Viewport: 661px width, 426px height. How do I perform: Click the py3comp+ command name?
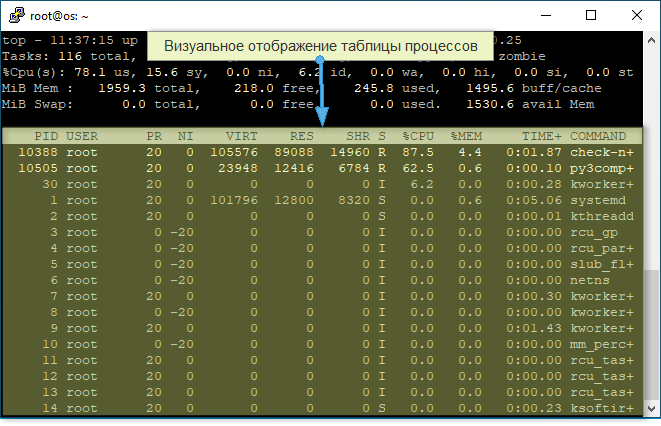coord(602,168)
